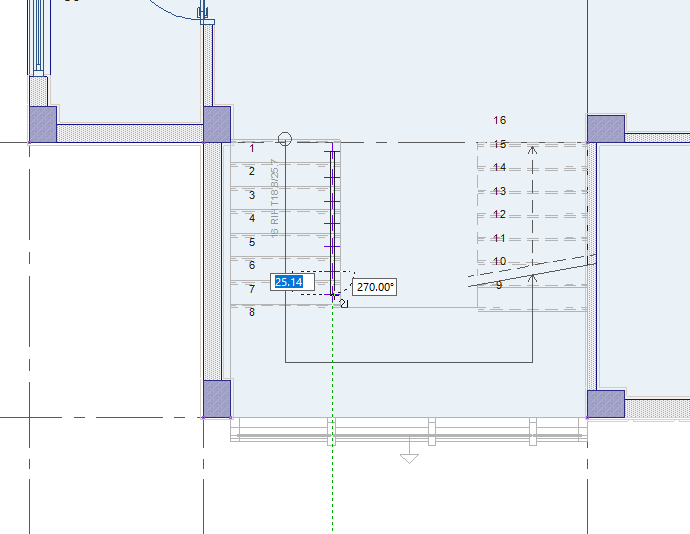
Task: Select the window assembly below the stair landing
Action: click(409, 430)
